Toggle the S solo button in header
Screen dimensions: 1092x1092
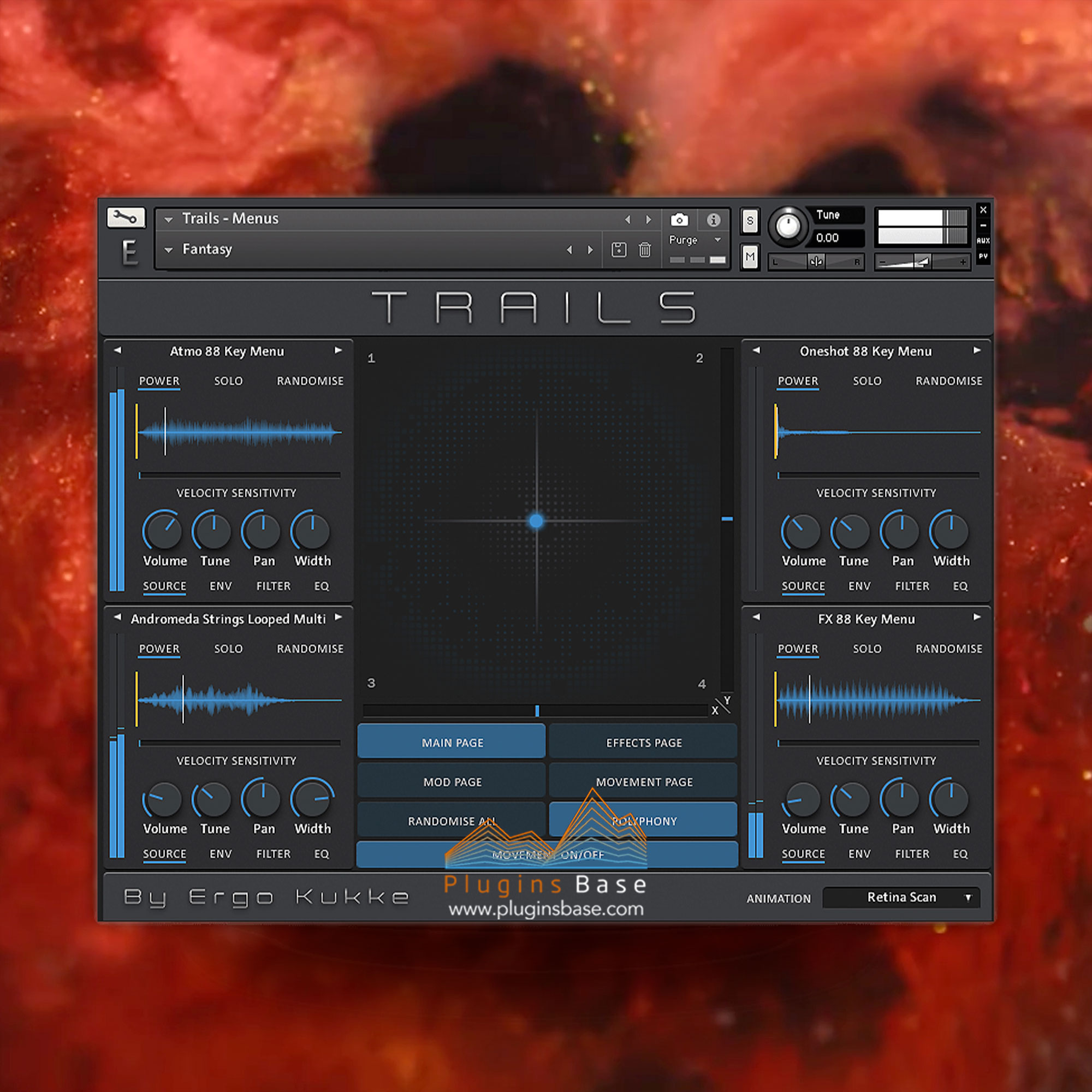(x=750, y=221)
